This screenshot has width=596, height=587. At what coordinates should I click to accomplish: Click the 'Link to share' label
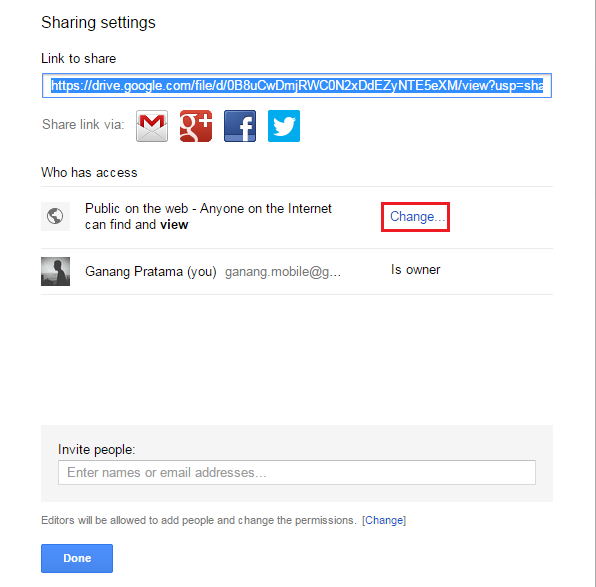click(78, 59)
